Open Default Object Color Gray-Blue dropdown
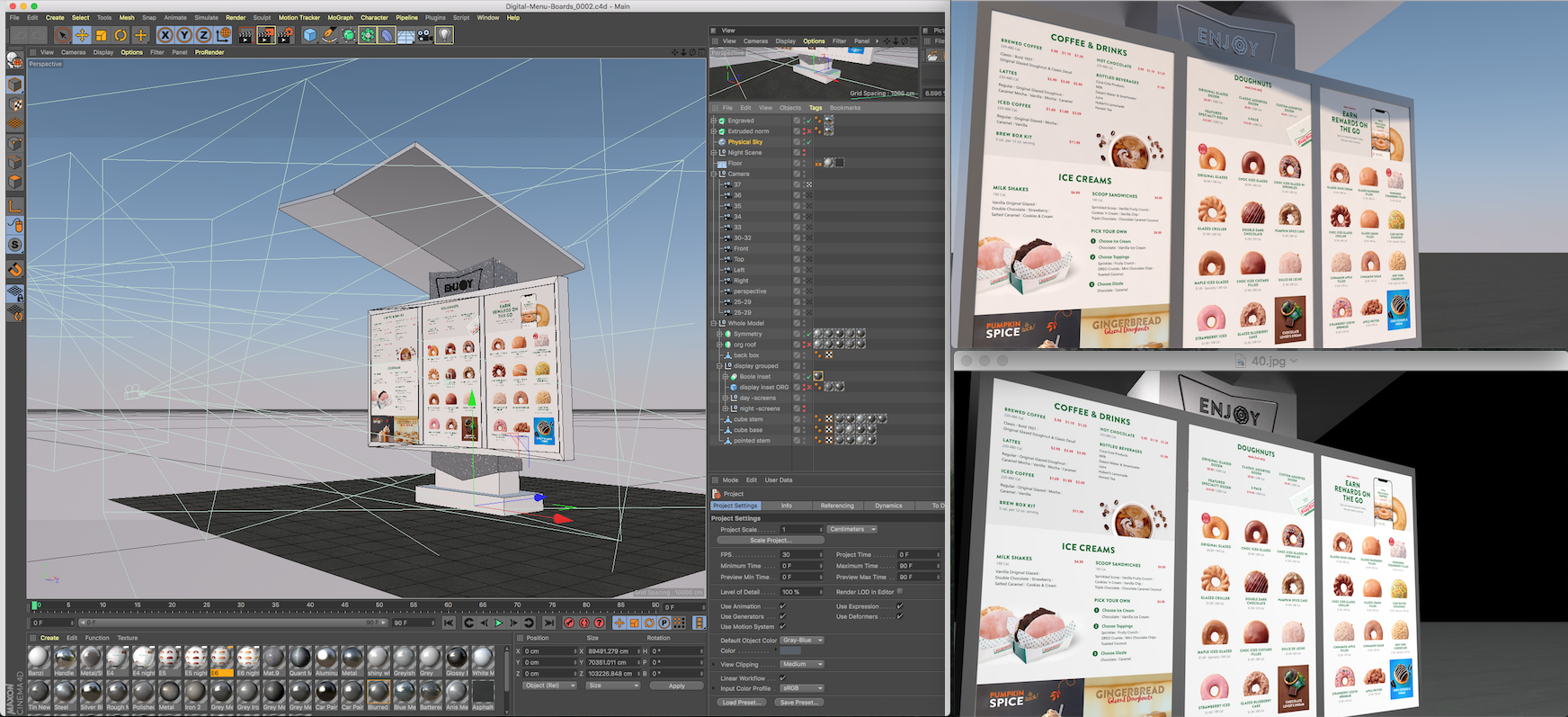Screen dimensions: 1568x717 (802, 641)
